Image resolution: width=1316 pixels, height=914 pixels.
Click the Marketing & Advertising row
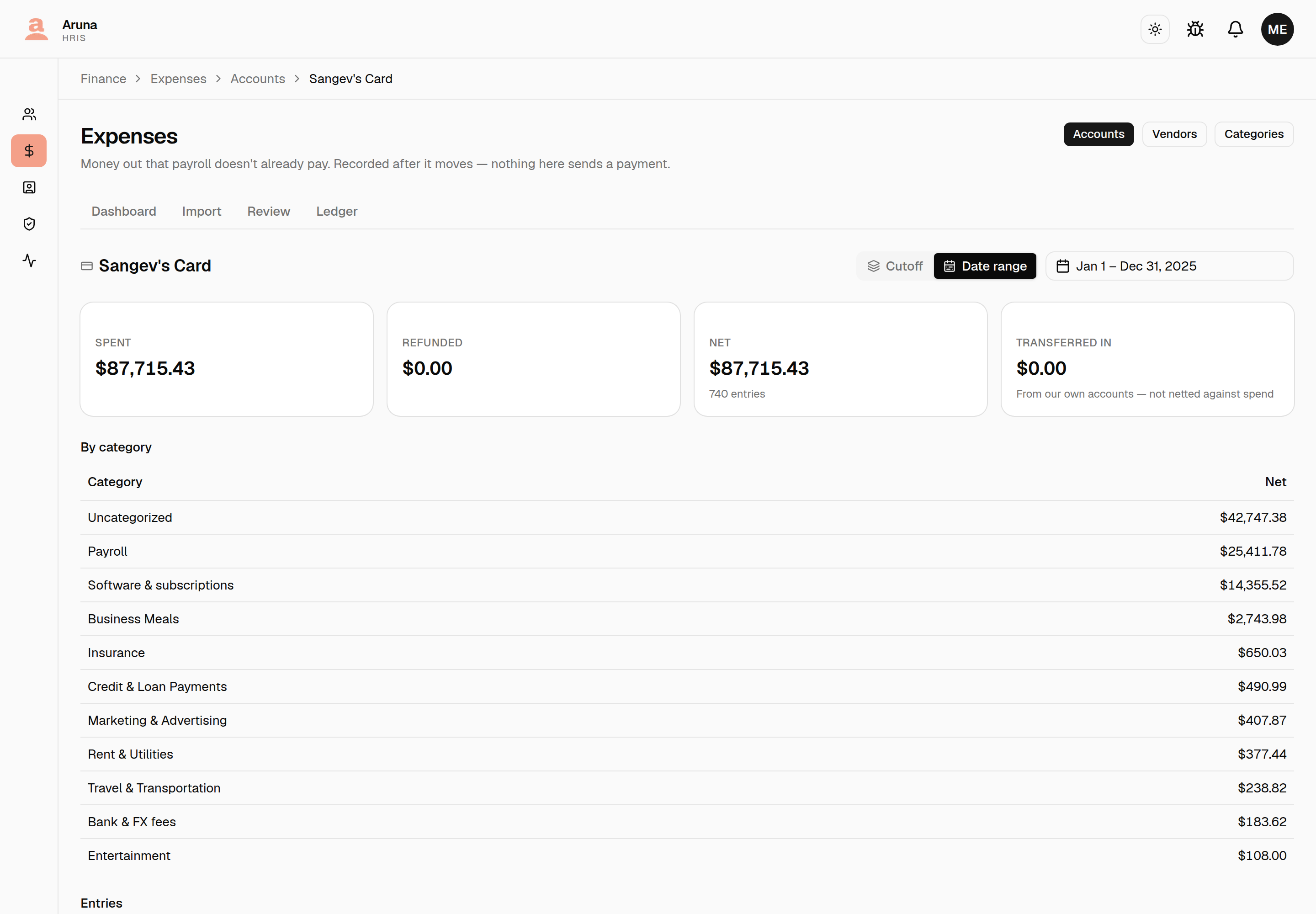tap(687, 720)
